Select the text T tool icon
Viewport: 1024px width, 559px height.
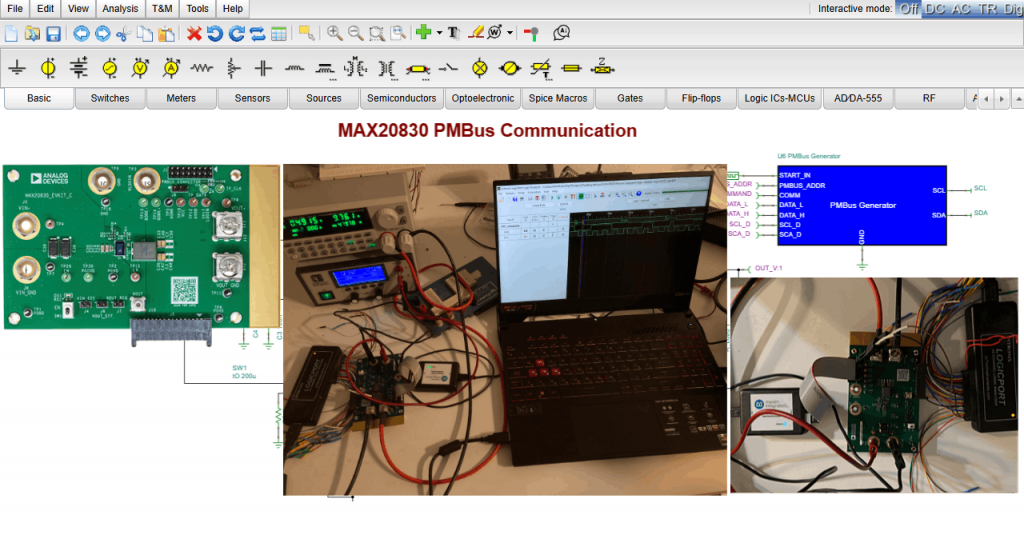coord(453,33)
